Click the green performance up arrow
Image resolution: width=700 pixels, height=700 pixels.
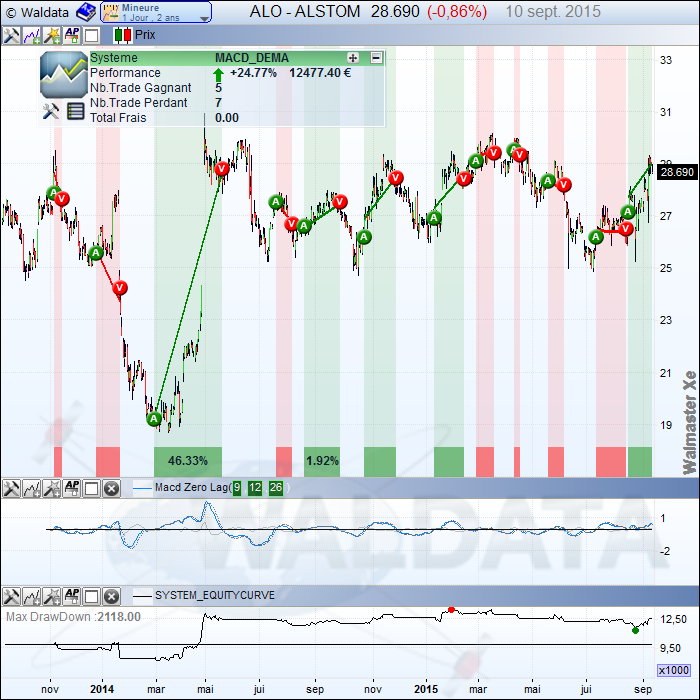(x=218, y=74)
